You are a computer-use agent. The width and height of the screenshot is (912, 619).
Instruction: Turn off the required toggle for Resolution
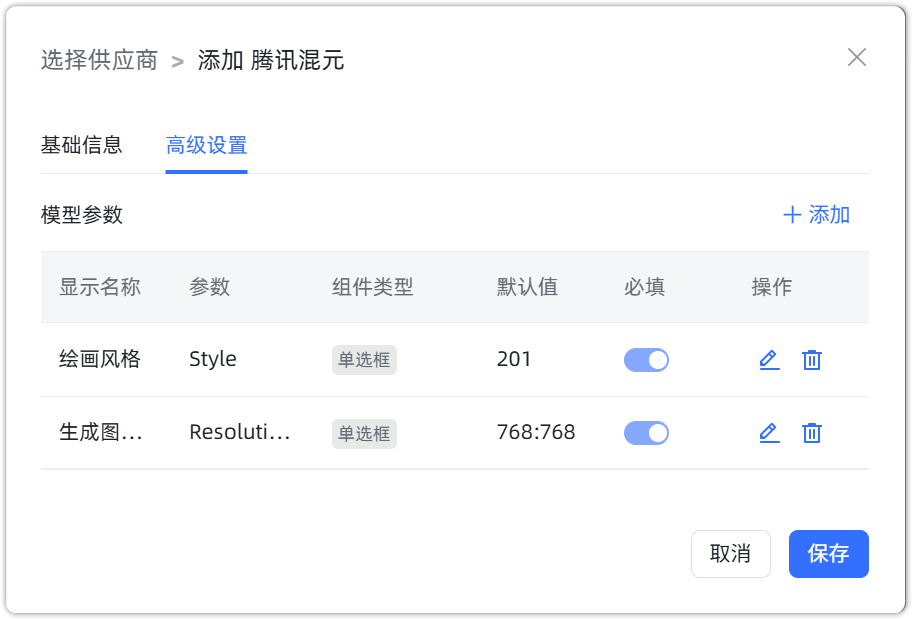click(646, 432)
